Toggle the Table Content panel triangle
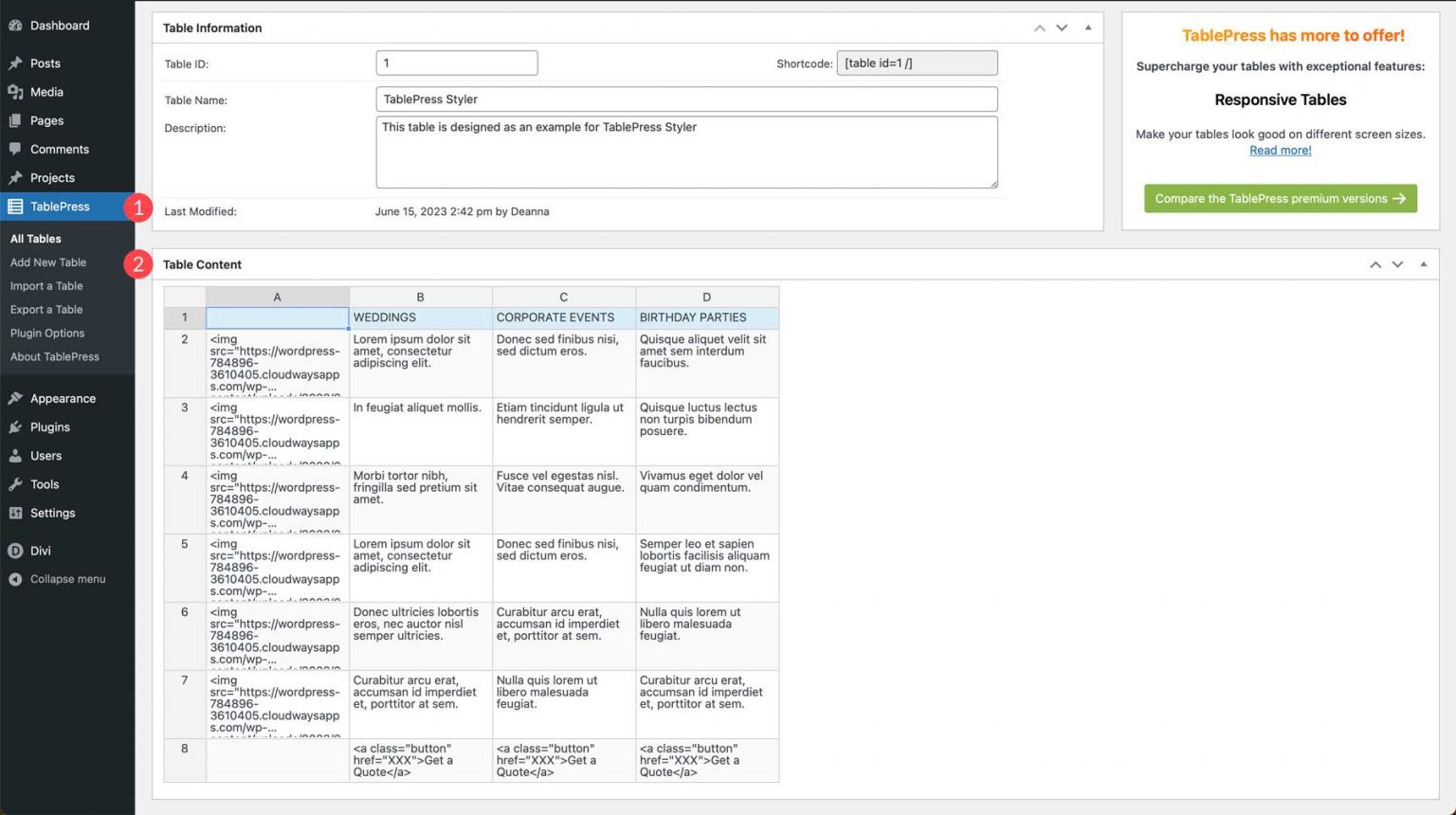The width and height of the screenshot is (1456, 815). [x=1424, y=264]
